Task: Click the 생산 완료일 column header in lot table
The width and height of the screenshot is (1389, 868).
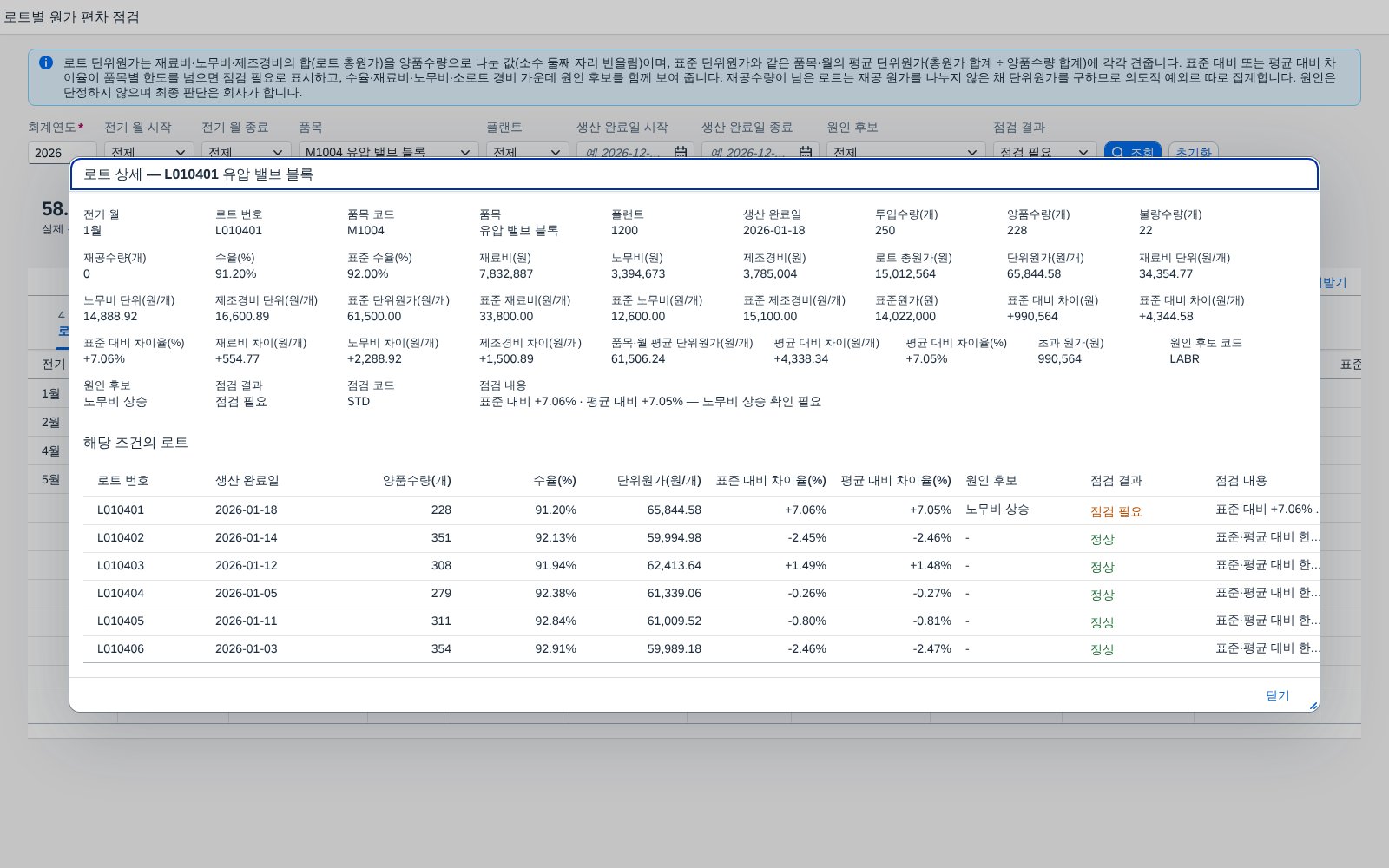Action: pos(247,480)
